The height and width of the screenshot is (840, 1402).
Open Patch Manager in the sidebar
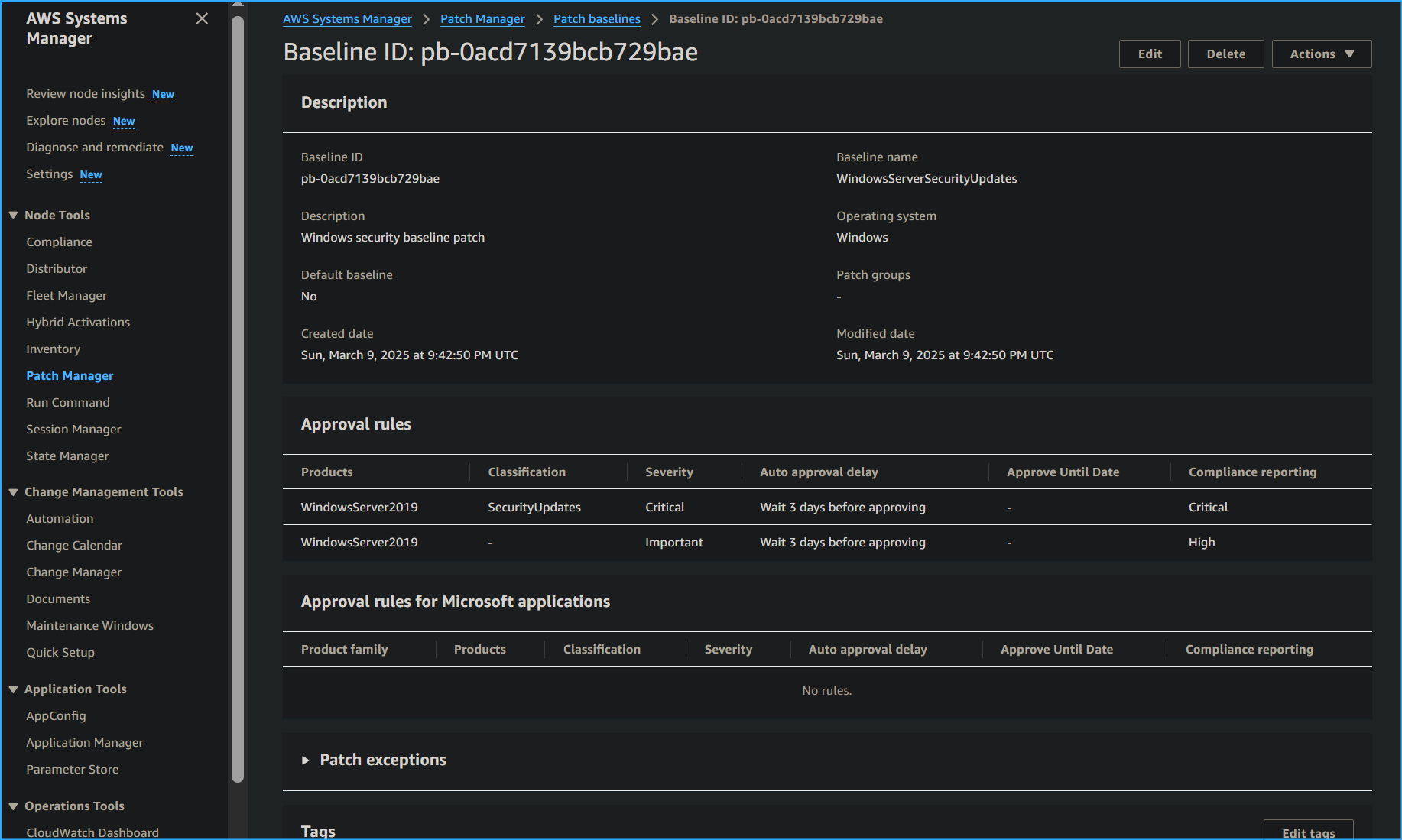tap(70, 375)
